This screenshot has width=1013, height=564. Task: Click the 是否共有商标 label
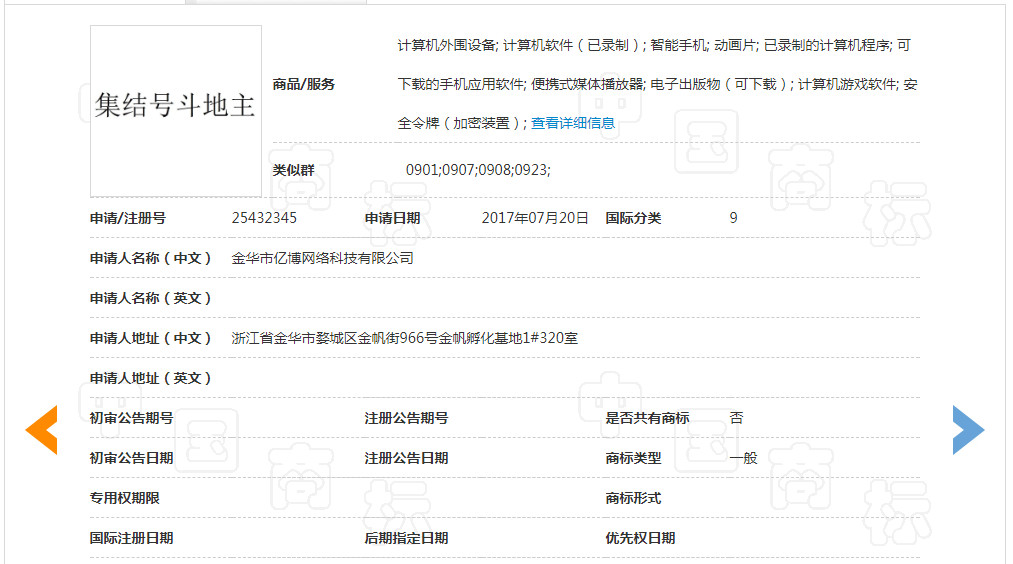coord(647,418)
